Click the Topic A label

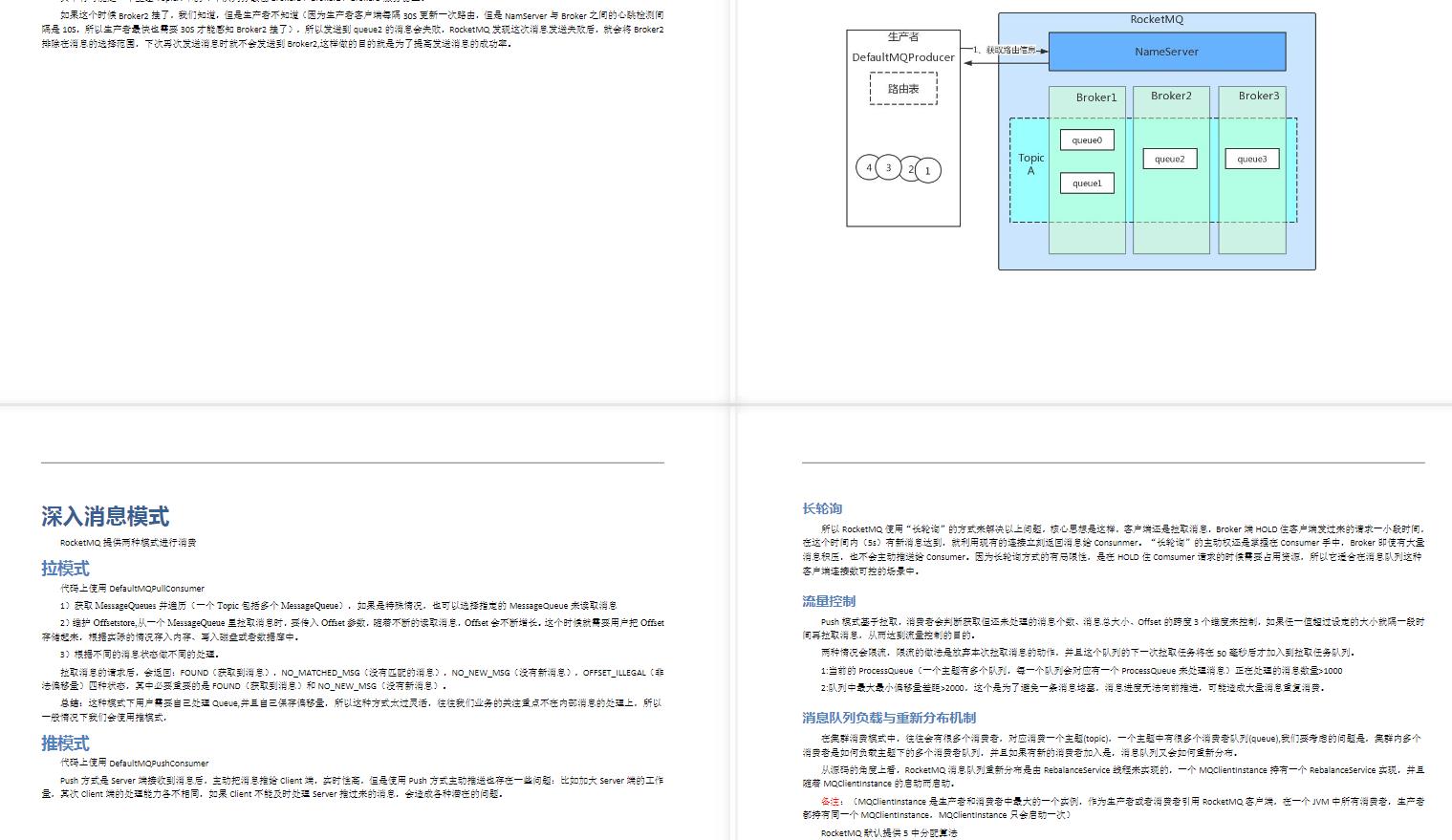pos(1030,164)
